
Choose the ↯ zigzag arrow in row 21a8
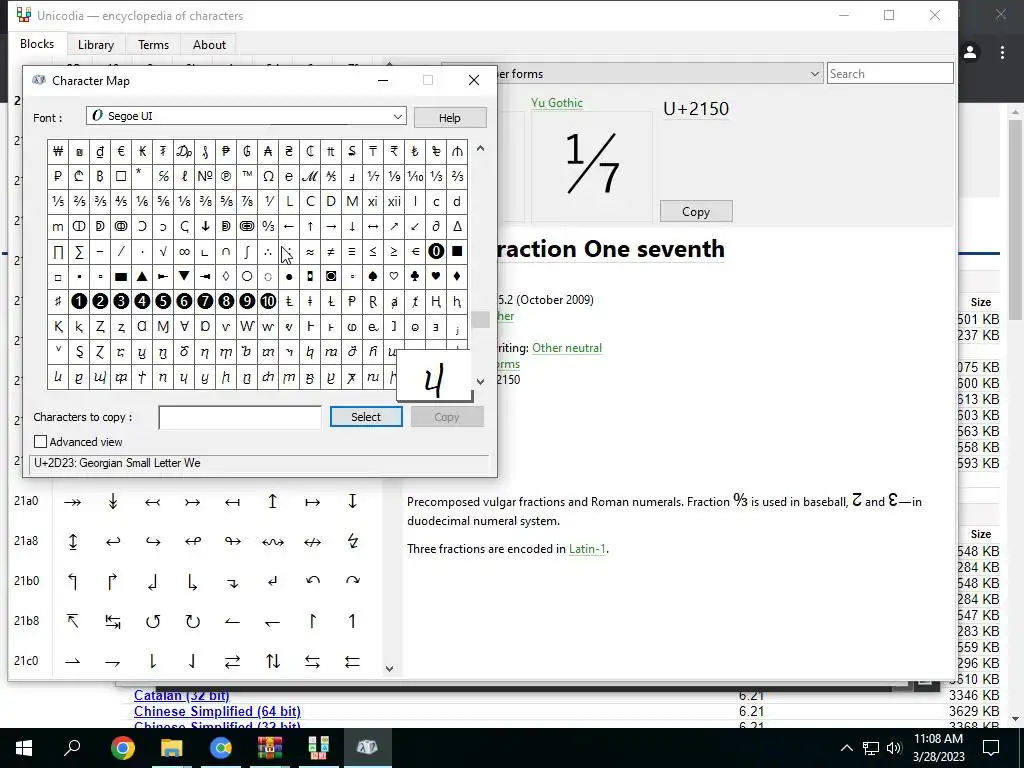click(x=353, y=541)
